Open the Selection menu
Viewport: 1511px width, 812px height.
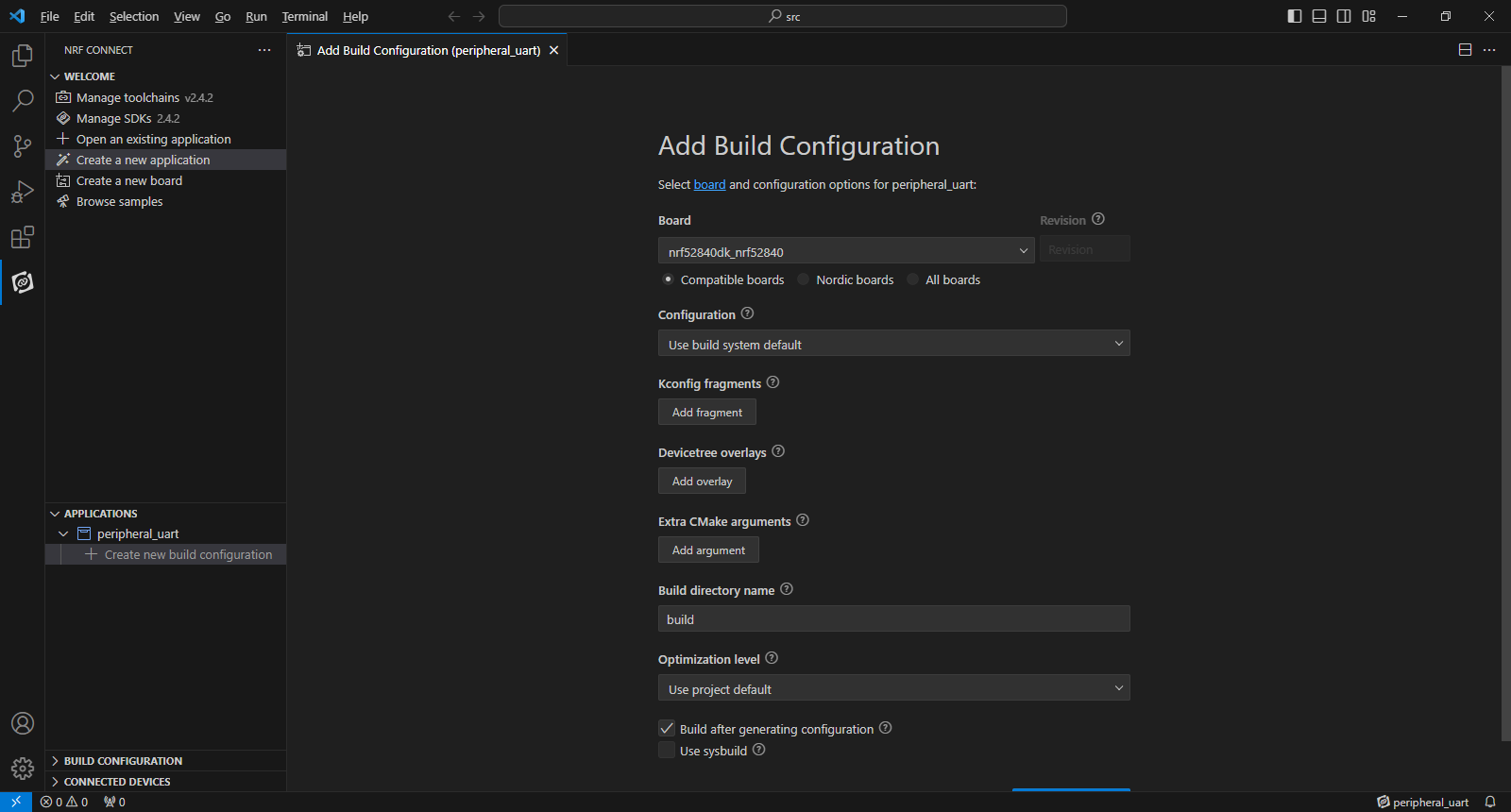coord(134,17)
